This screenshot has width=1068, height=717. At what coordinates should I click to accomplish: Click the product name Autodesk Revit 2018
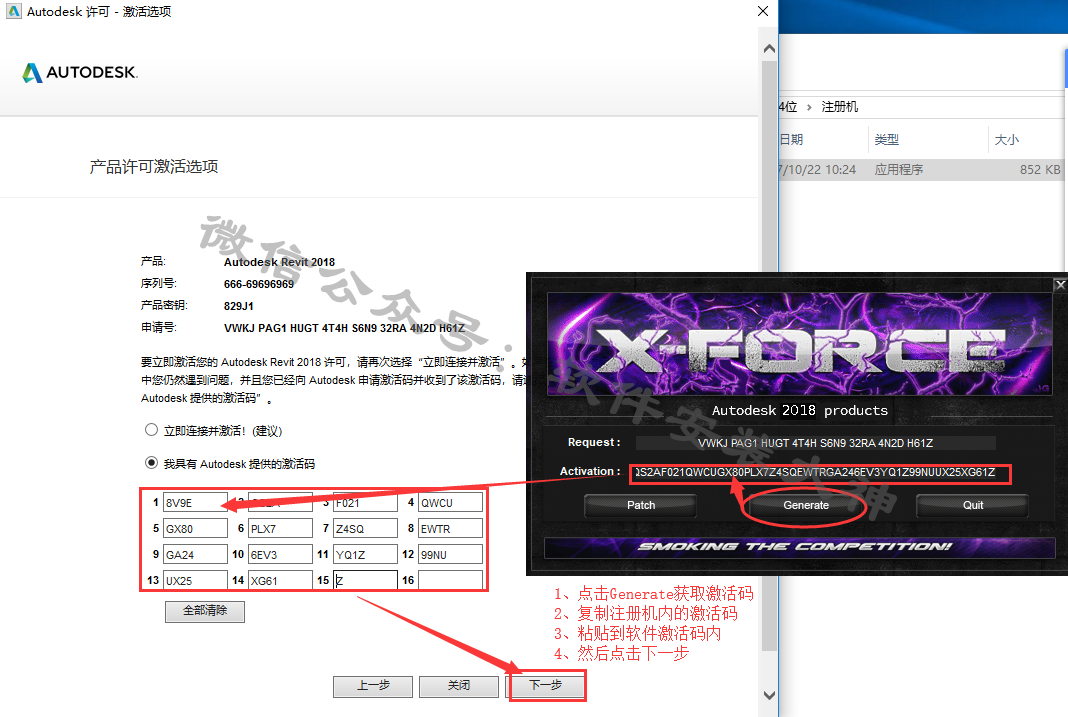click(x=279, y=262)
